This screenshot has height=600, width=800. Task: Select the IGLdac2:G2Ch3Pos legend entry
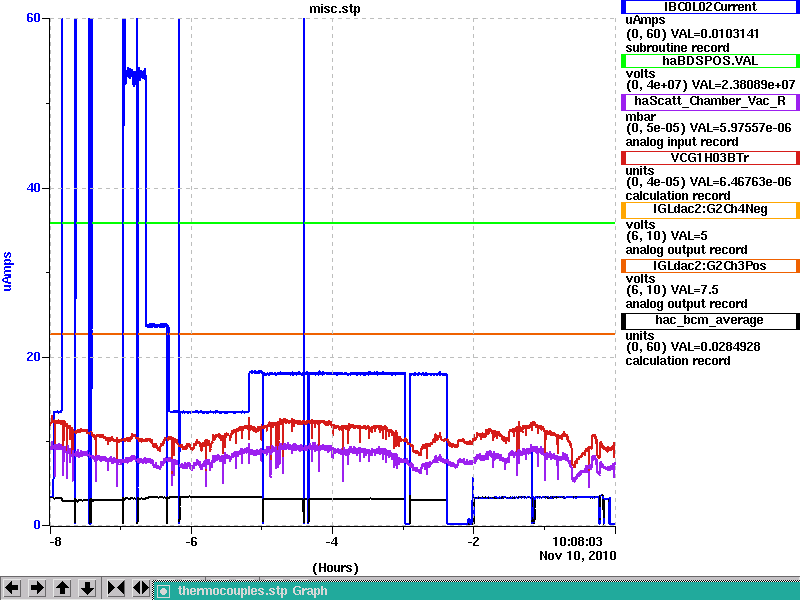[x=710, y=266]
